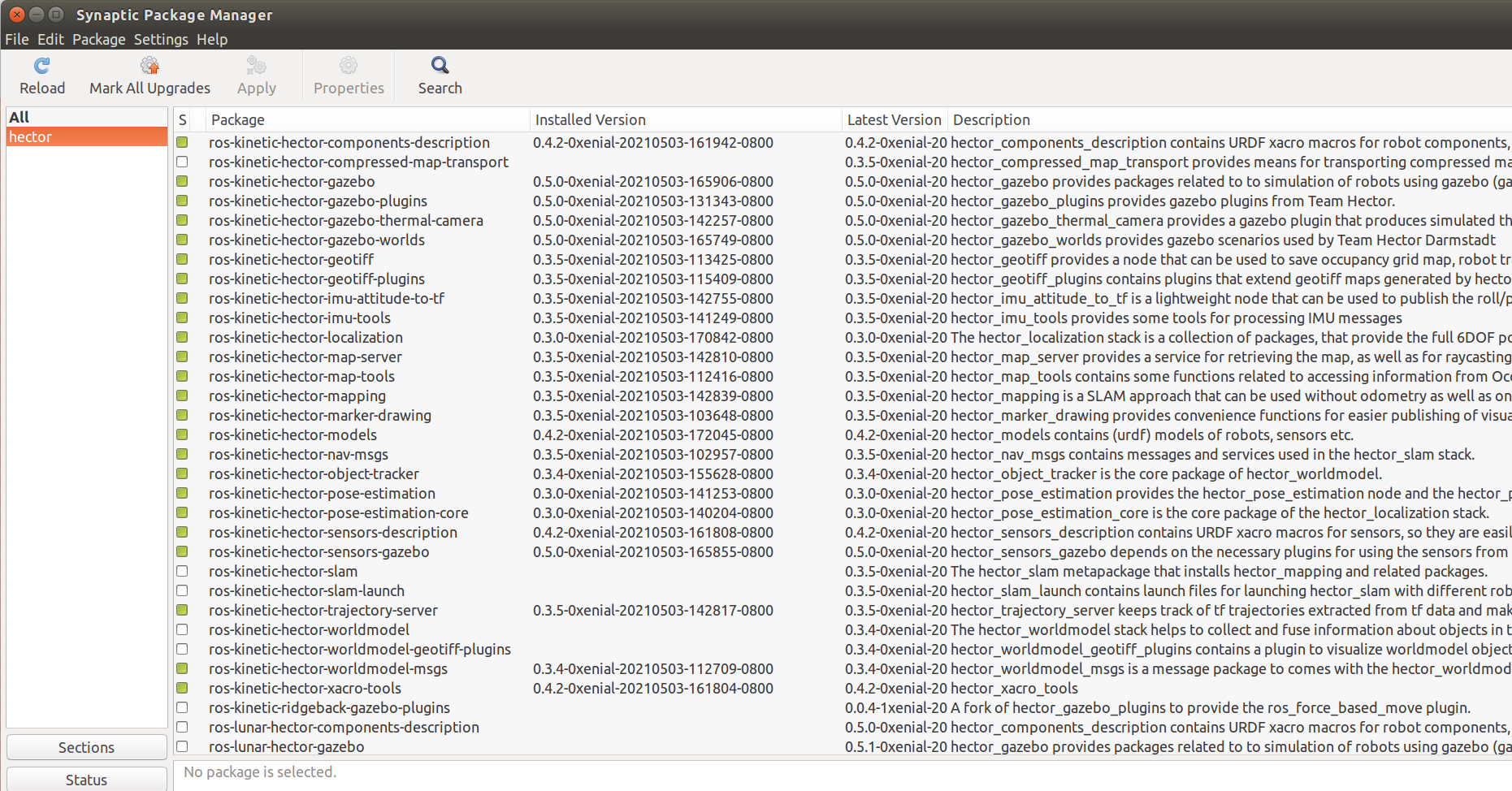Open the Edit menu
The width and height of the screenshot is (1512, 791).
click(x=50, y=39)
